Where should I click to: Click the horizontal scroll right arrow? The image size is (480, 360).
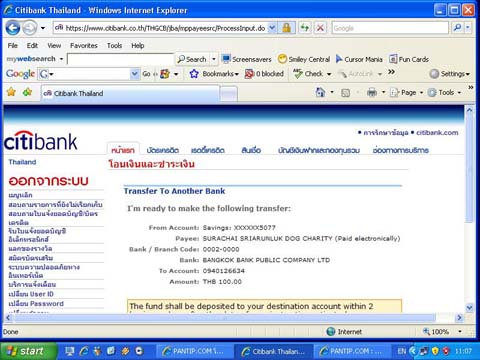(x=459, y=318)
